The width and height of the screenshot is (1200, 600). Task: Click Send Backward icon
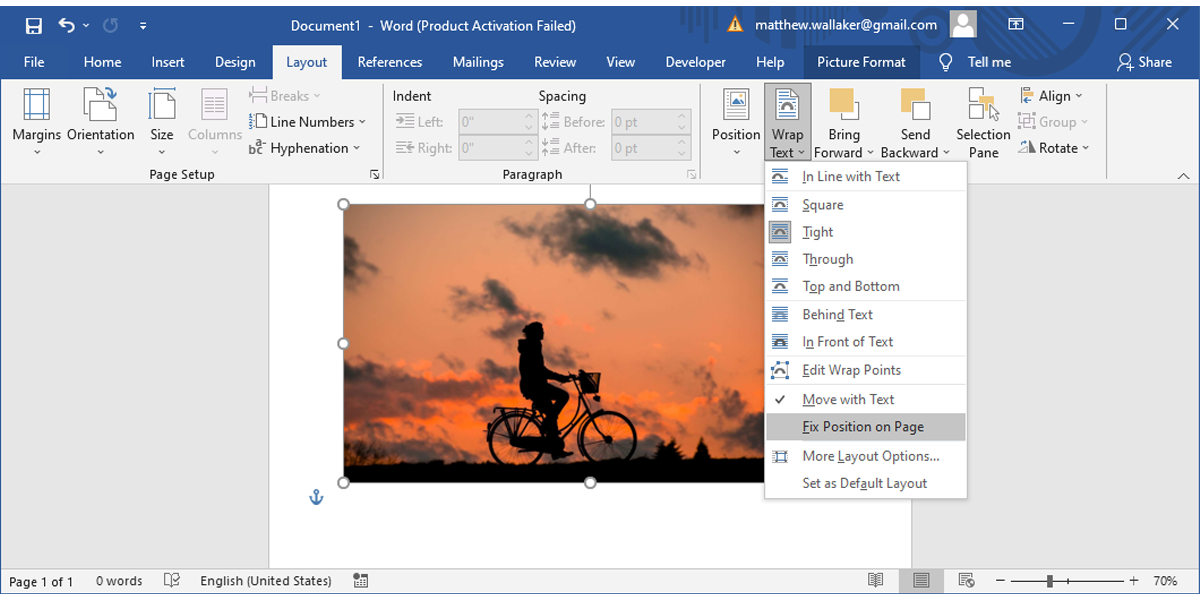(915, 105)
